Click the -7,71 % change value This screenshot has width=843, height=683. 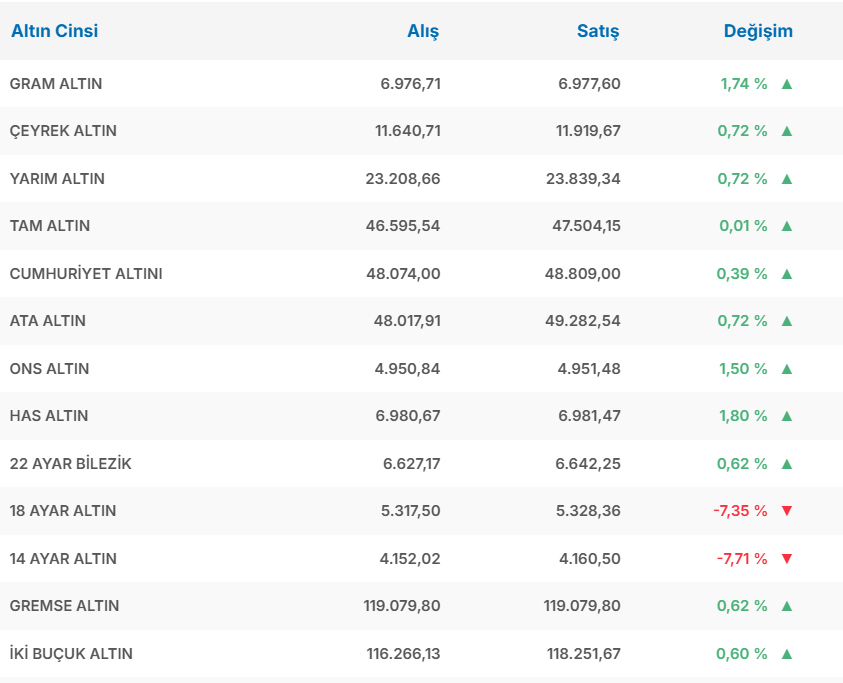click(741, 559)
